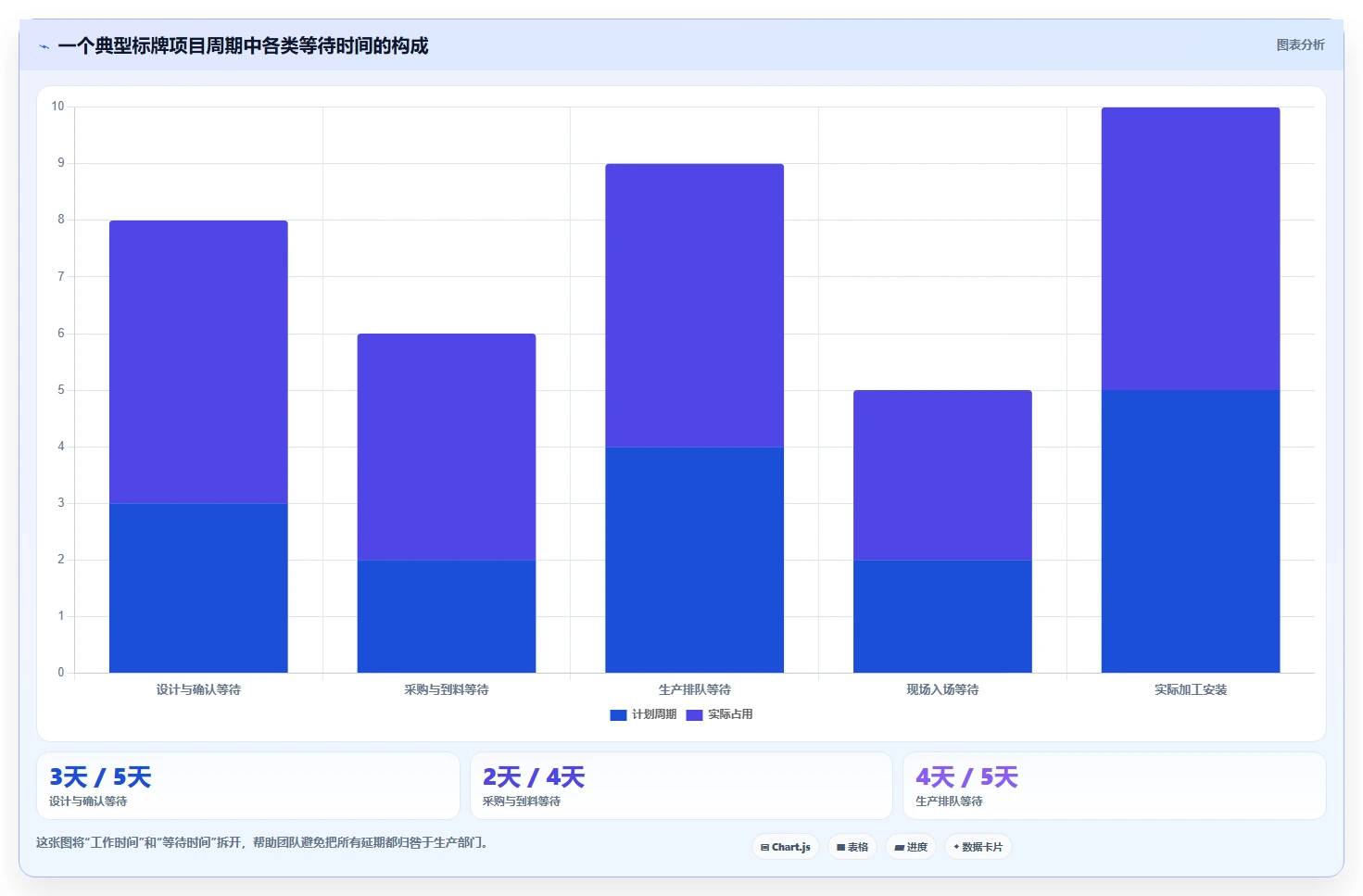Click the chart title 一个典型标牌项目周期中各类等待时间的构成
Viewport: 1363px width, 896px height.
[x=243, y=45]
